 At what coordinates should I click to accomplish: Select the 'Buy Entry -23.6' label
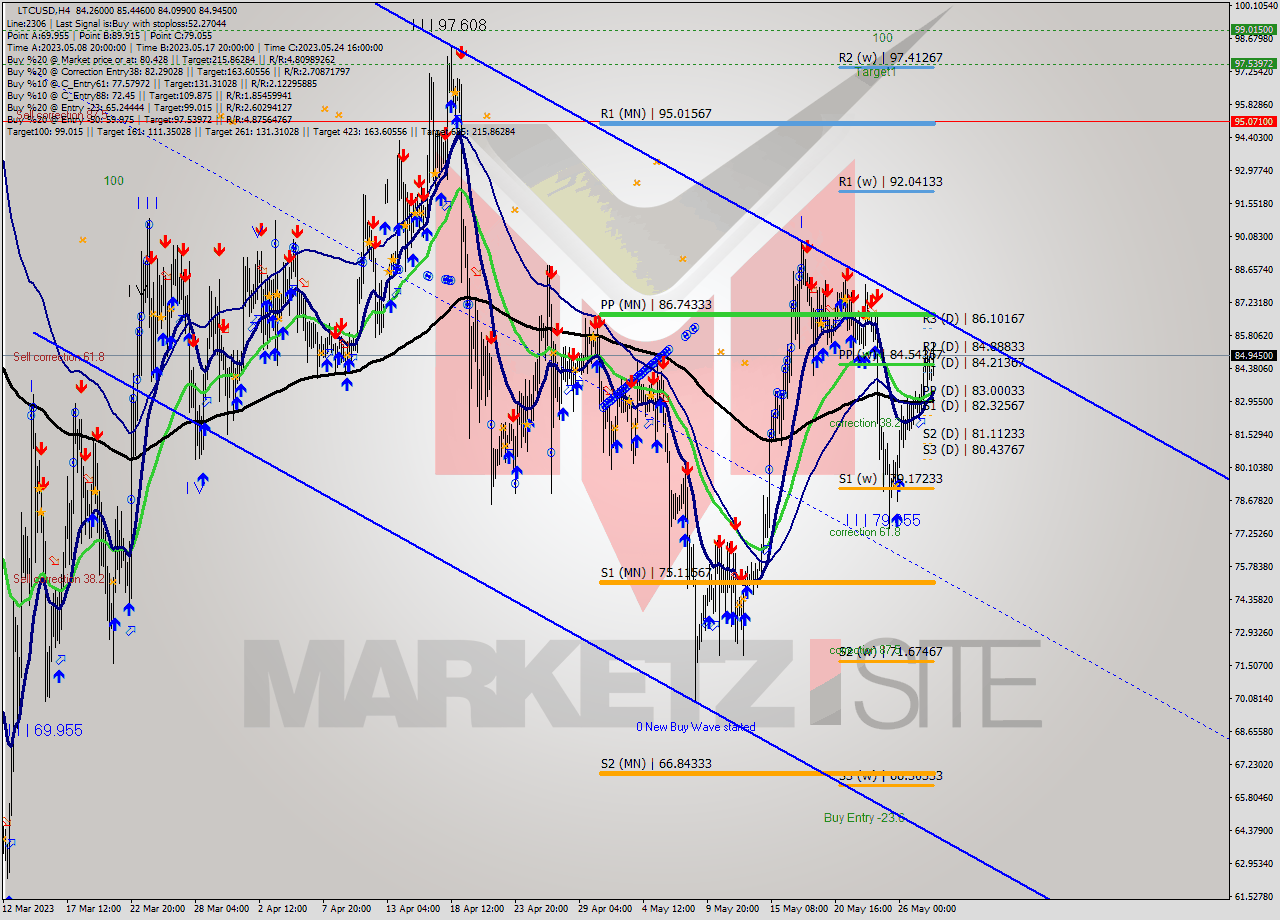point(864,818)
